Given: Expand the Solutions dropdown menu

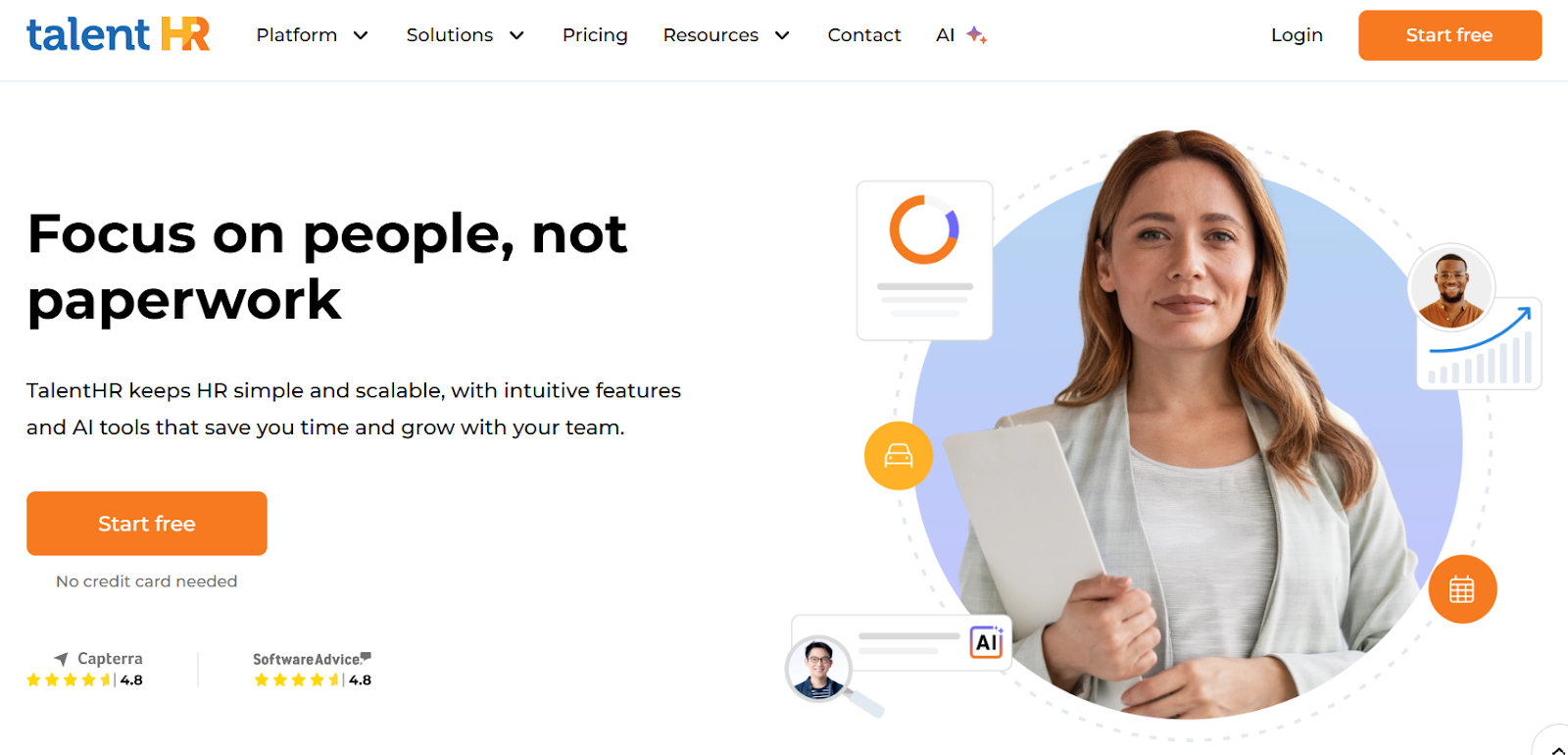Looking at the screenshot, I should (x=465, y=35).
